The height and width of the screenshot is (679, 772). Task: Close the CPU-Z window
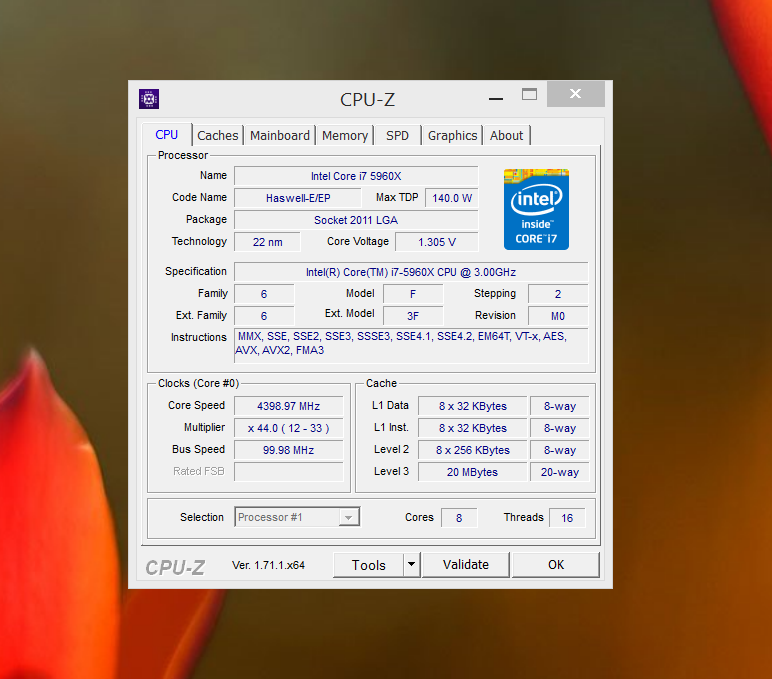click(x=576, y=94)
